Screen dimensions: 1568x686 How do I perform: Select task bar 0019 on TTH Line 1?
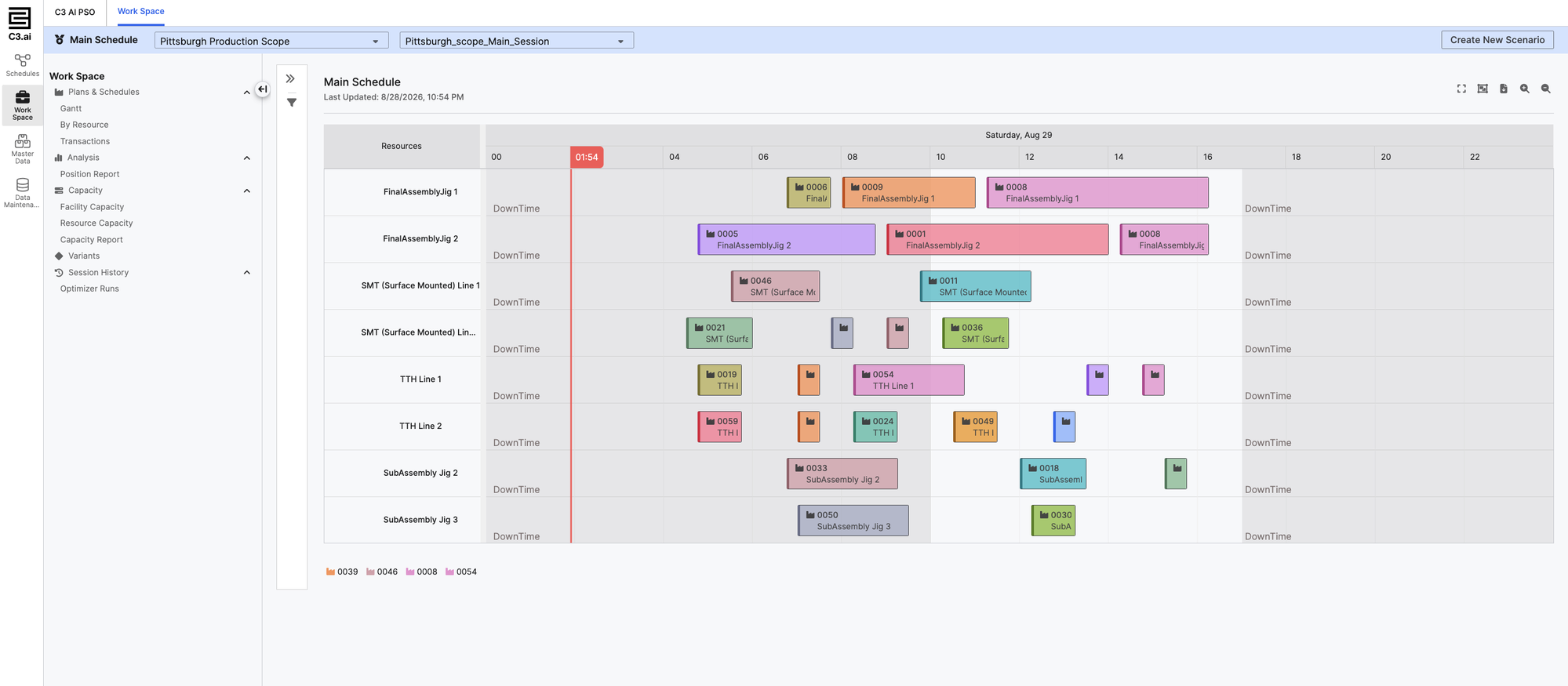click(720, 380)
